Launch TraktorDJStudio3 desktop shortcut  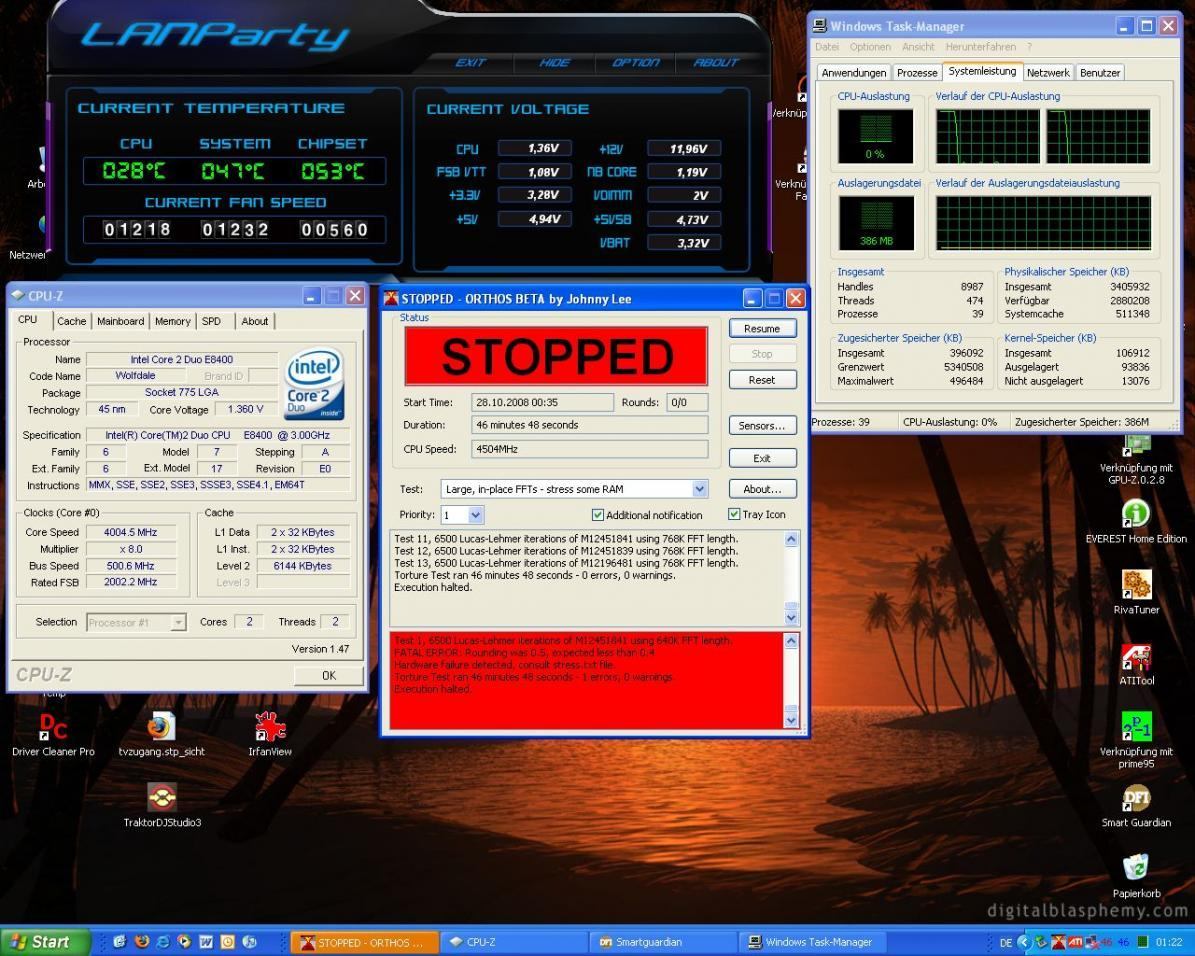coord(162,804)
